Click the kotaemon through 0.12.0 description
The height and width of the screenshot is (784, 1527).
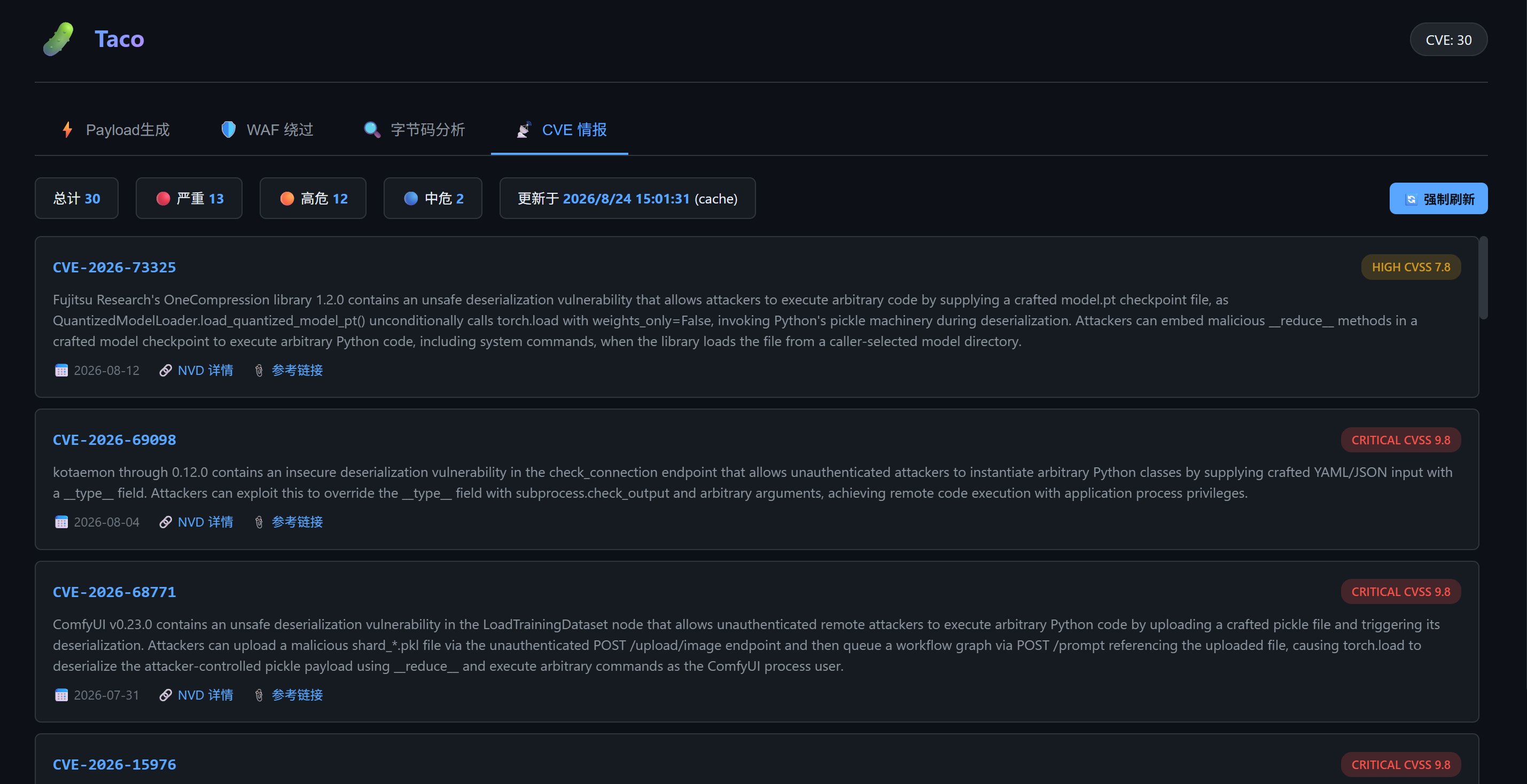pyautogui.click(x=753, y=482)
